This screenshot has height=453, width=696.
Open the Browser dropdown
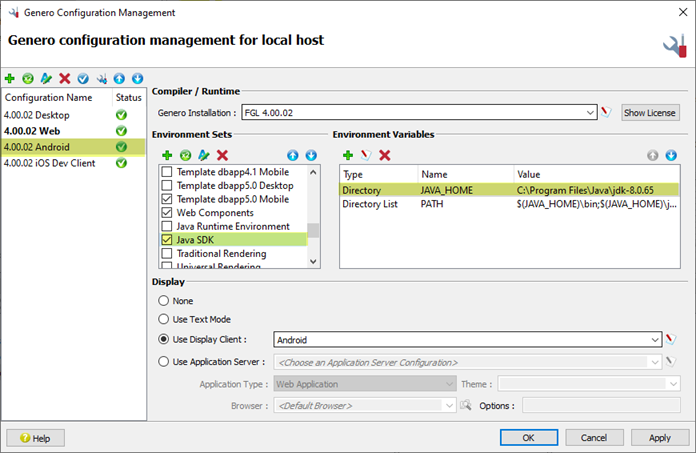coord(449,406)
